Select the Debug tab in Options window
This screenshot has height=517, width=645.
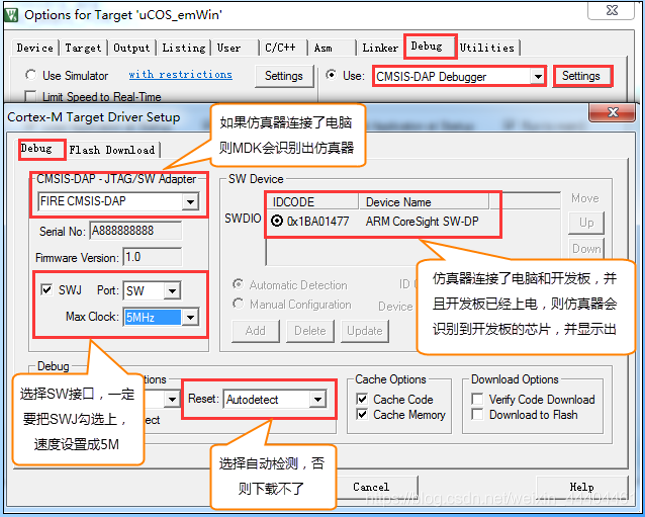point(427,46)
